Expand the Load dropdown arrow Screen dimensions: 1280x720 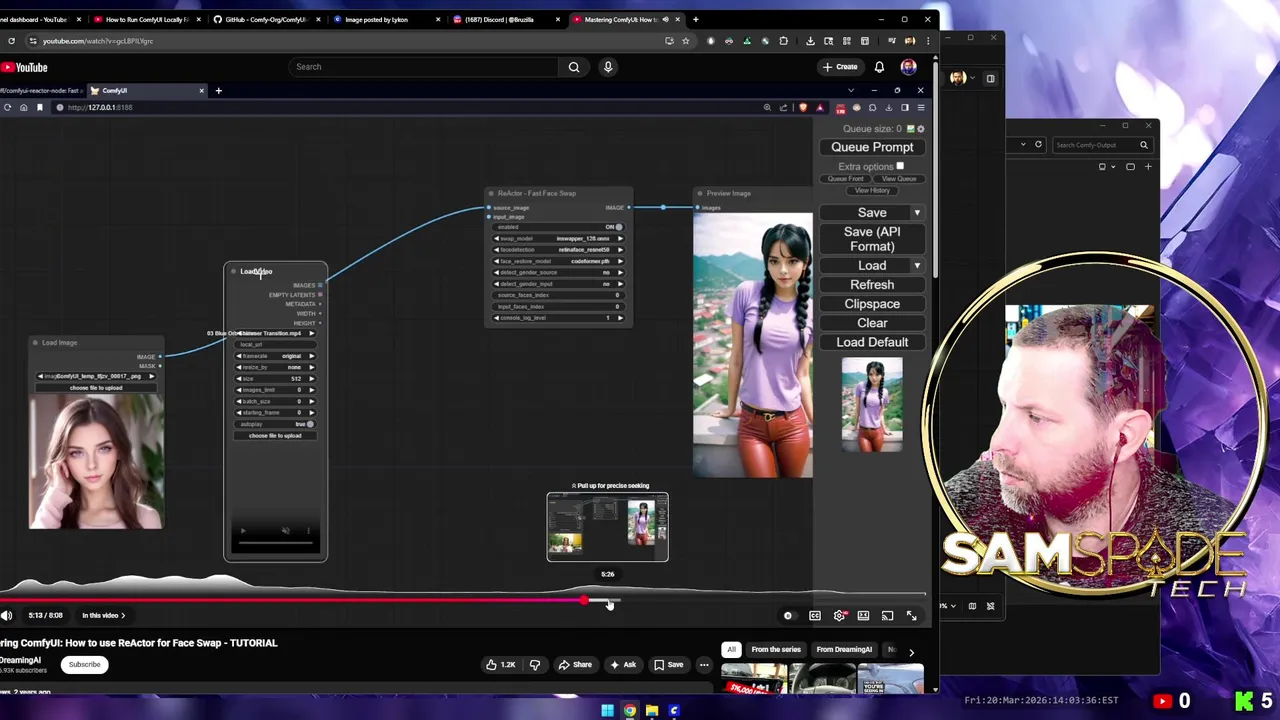[917, 266]
